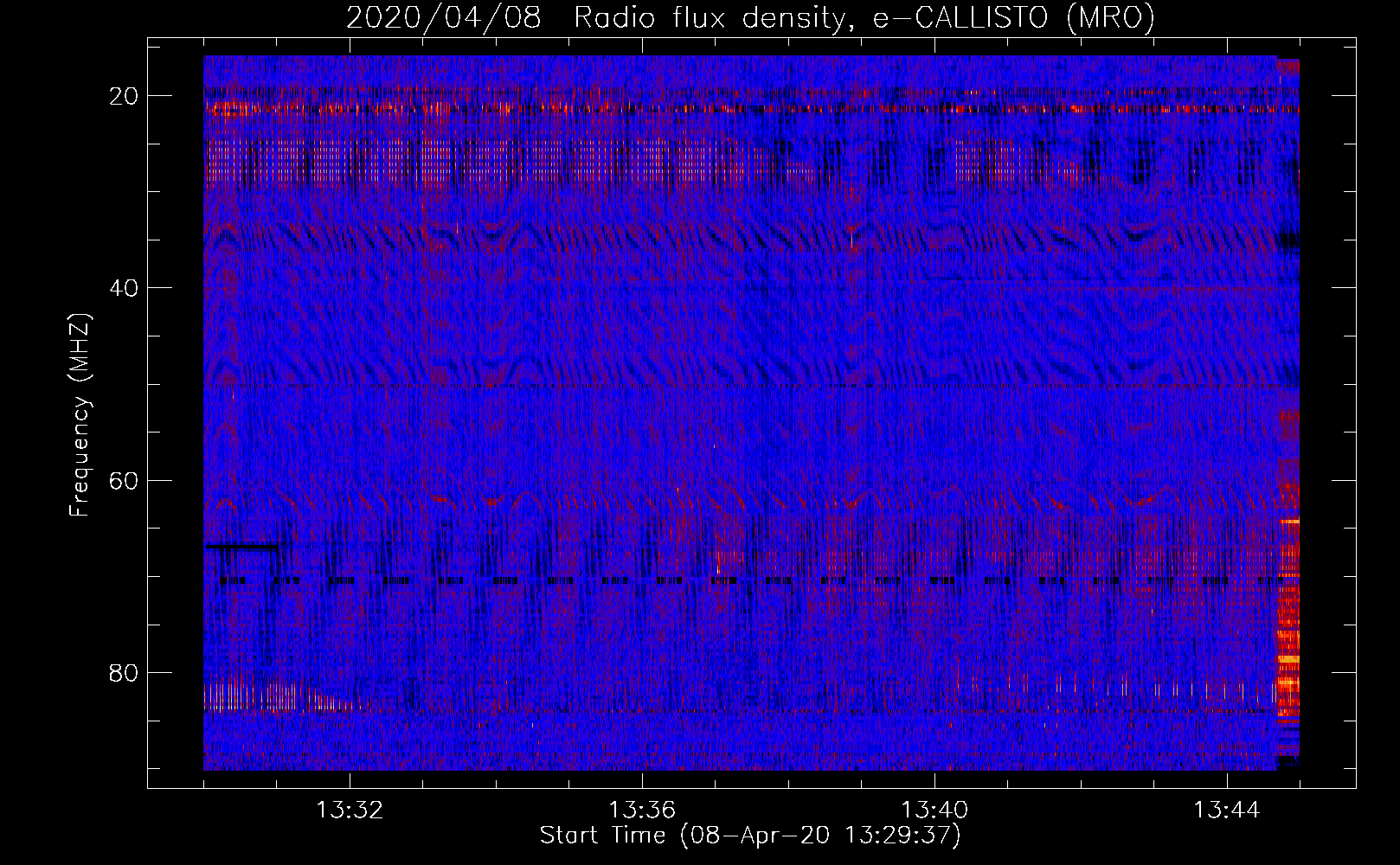Select the 'Frequency (MHZ)' axis label
The width and height of the screenshot is (1400, 865).
coord(80,415)
